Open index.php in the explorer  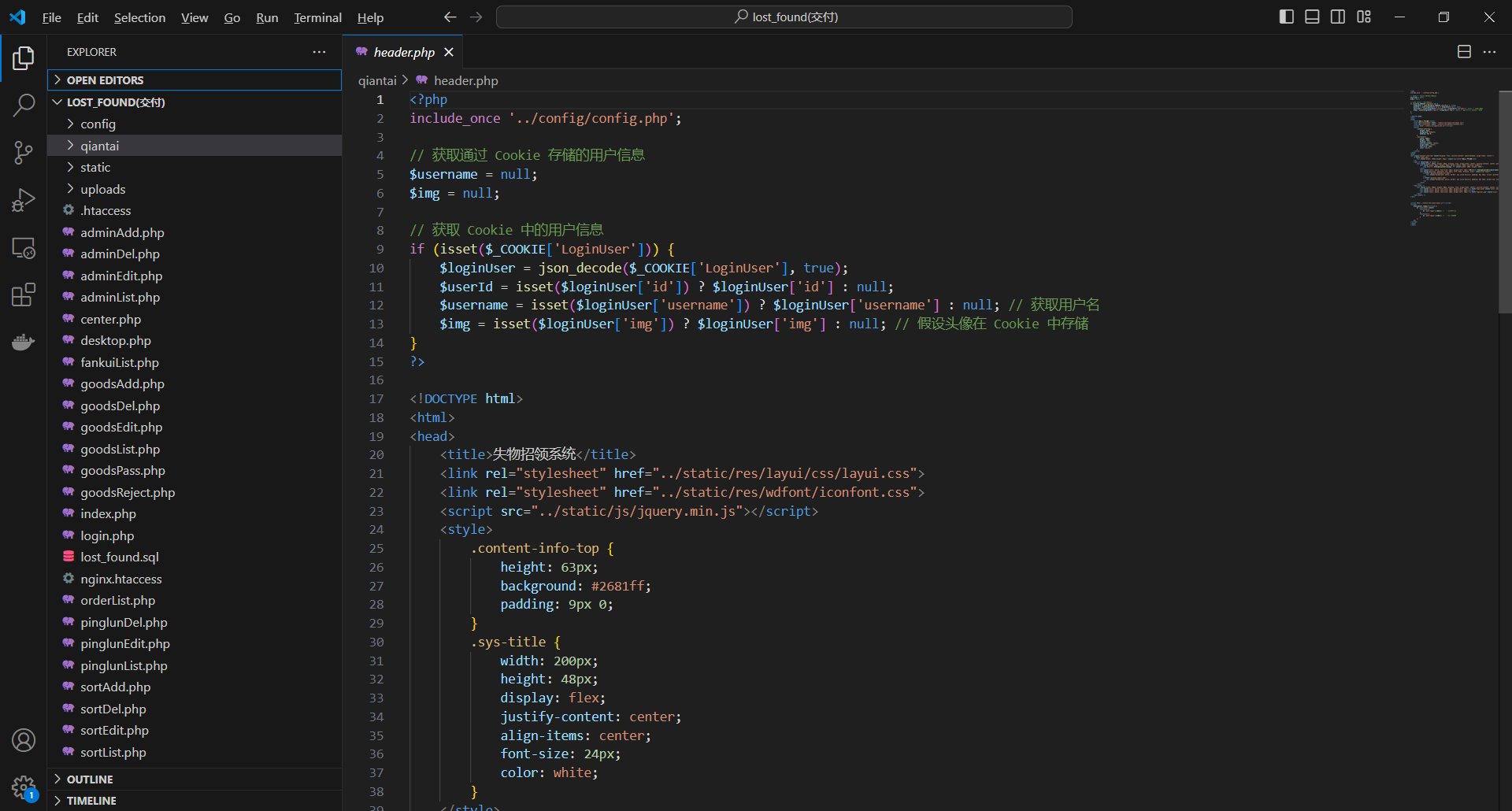(x=195, y=514)
